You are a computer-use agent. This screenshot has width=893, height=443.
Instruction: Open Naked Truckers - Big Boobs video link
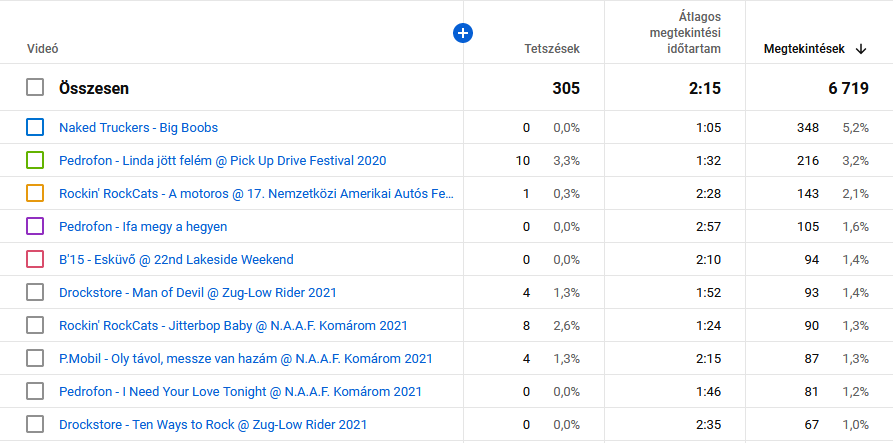138,127
